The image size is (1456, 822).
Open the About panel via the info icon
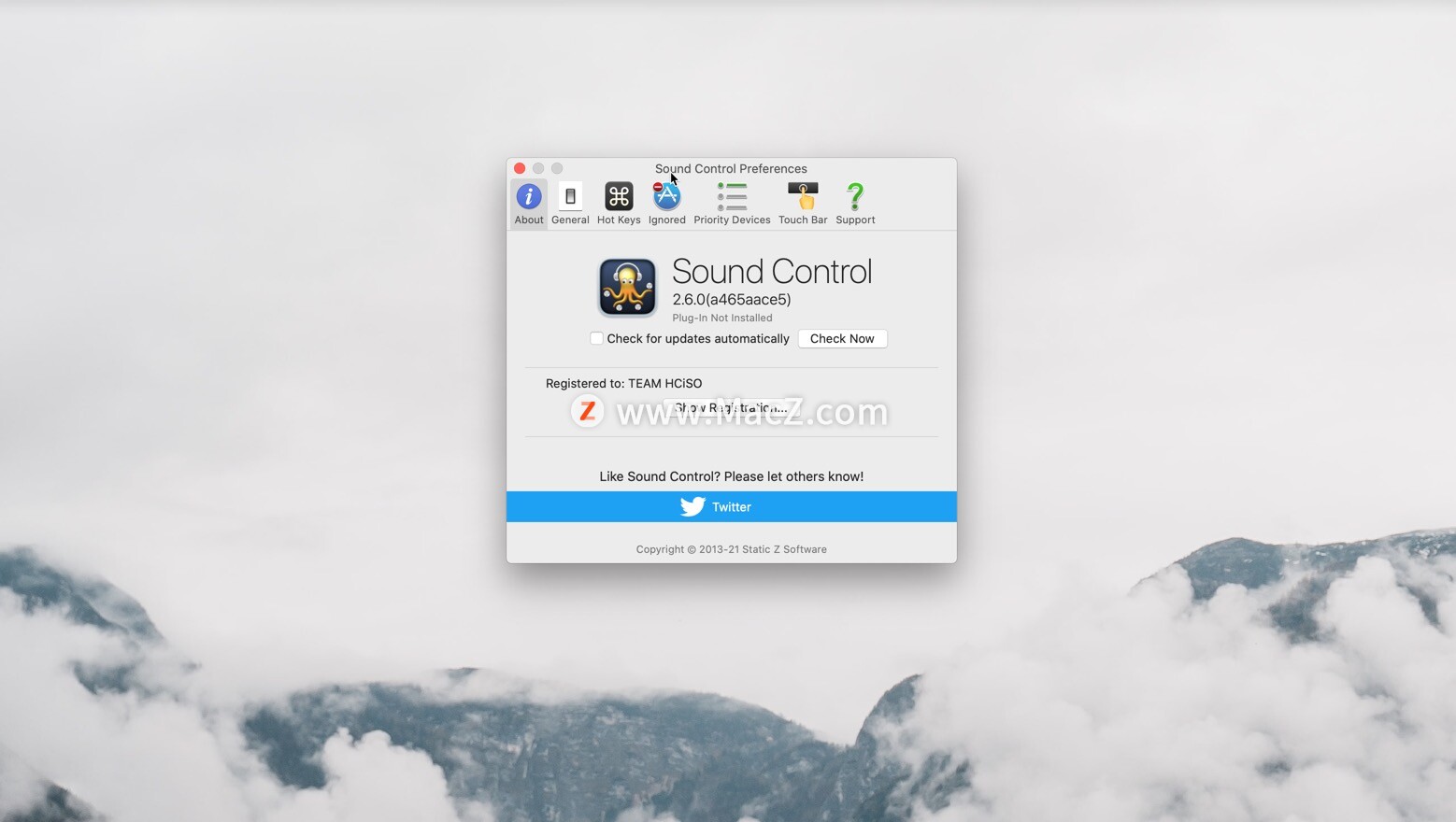(528, 196)
